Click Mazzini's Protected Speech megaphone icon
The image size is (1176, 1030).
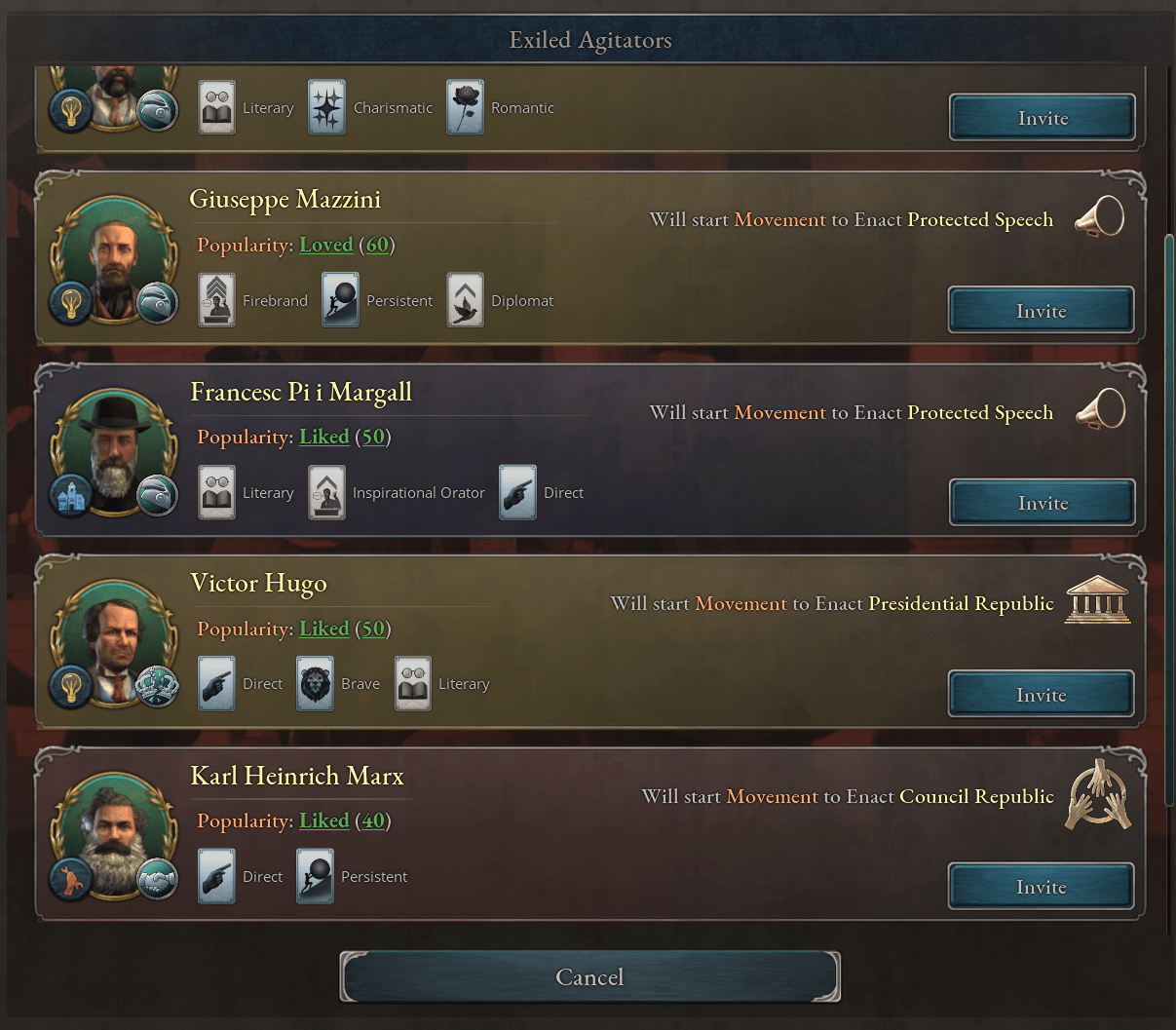tap(1100, 218)
